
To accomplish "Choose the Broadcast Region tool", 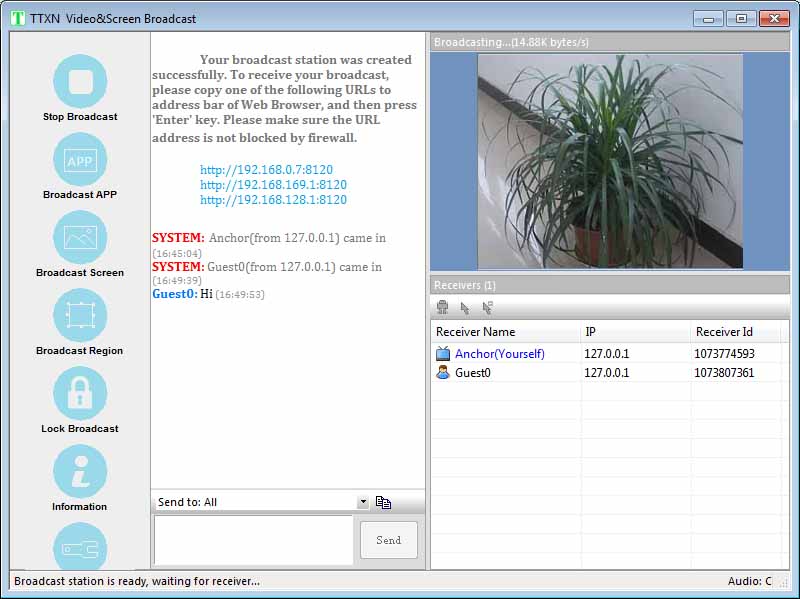I will point(78,316).
